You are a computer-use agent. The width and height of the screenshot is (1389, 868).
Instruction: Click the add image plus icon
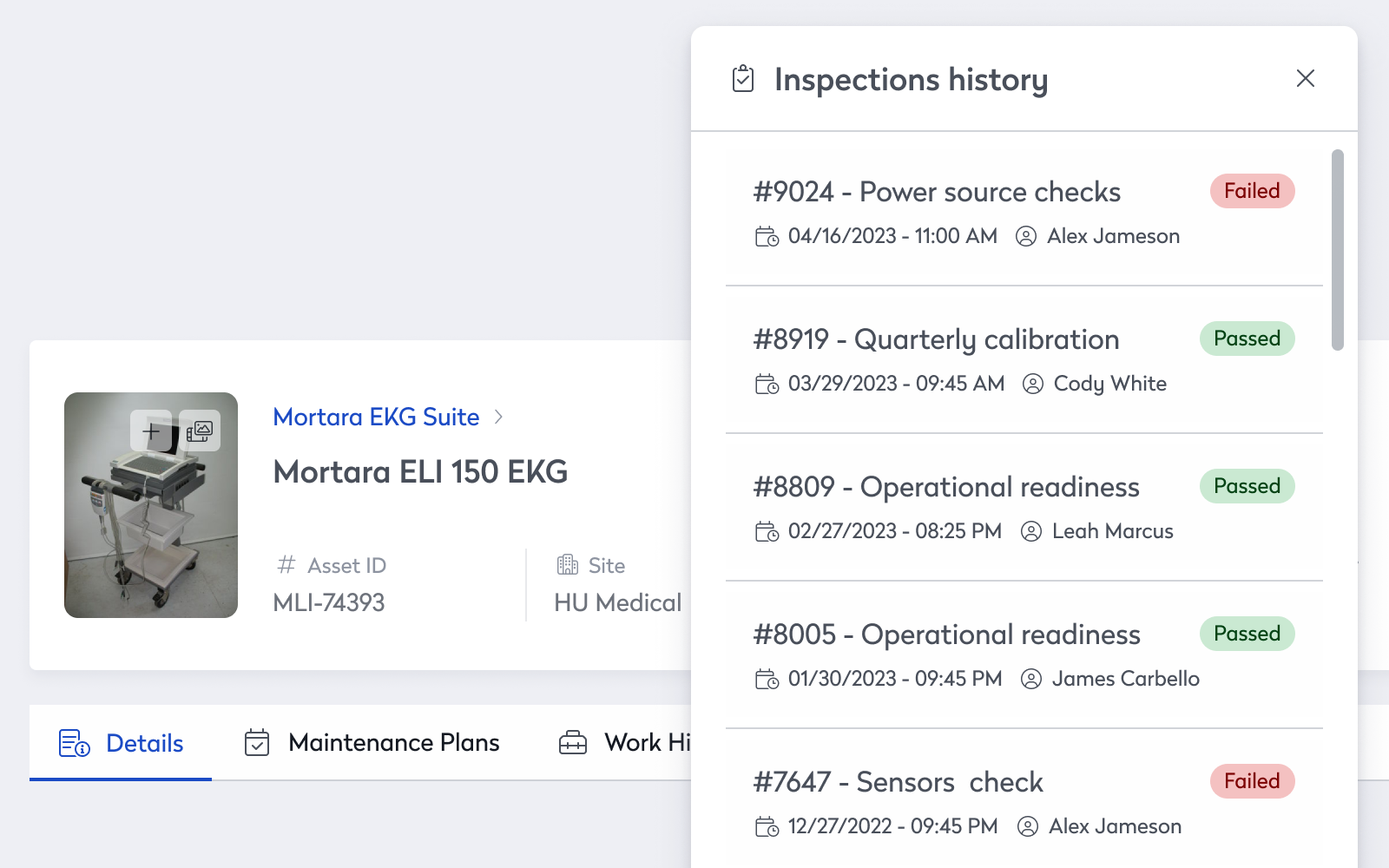point(151,431)
